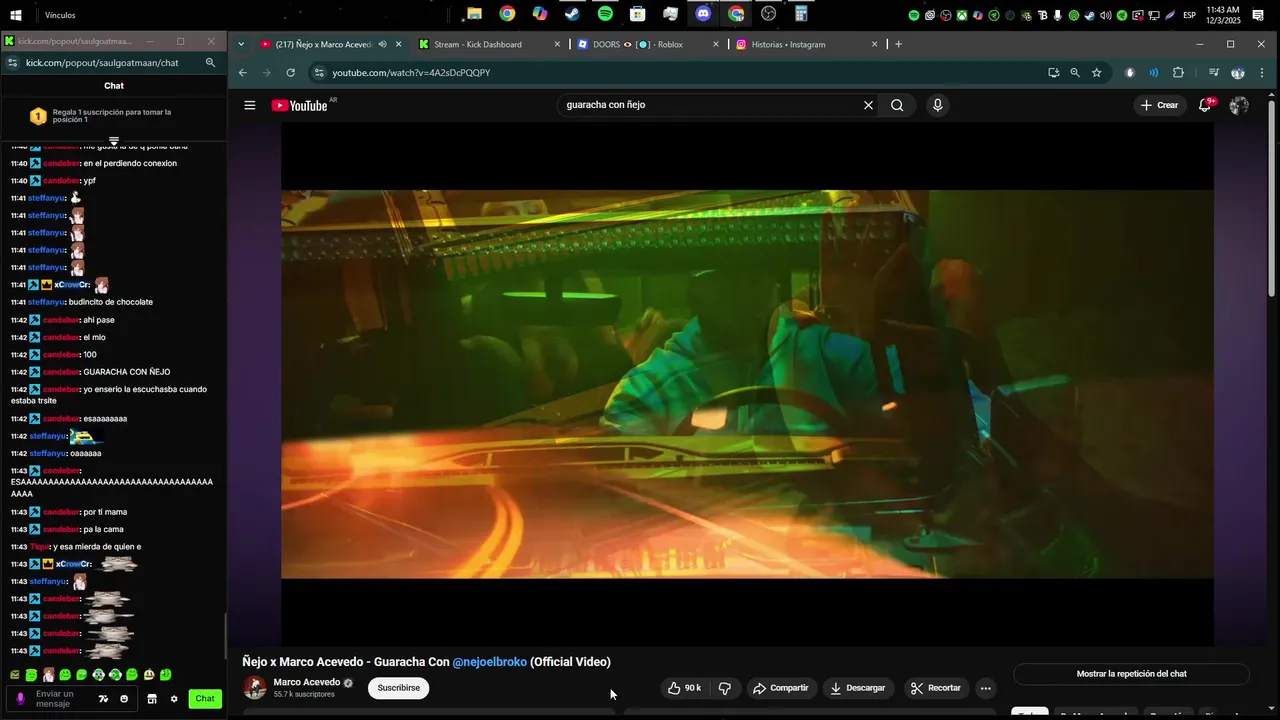This screenshot has width=1280, height=720.
Task: Open Kick popout site info icon
Action: click(x=11, y=62)
